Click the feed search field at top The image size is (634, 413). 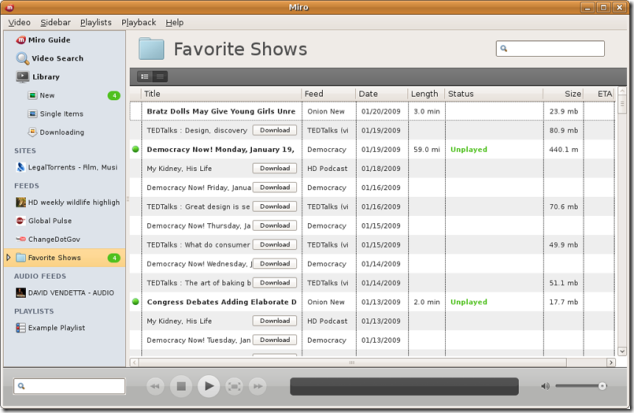click(x=550, y=49)
